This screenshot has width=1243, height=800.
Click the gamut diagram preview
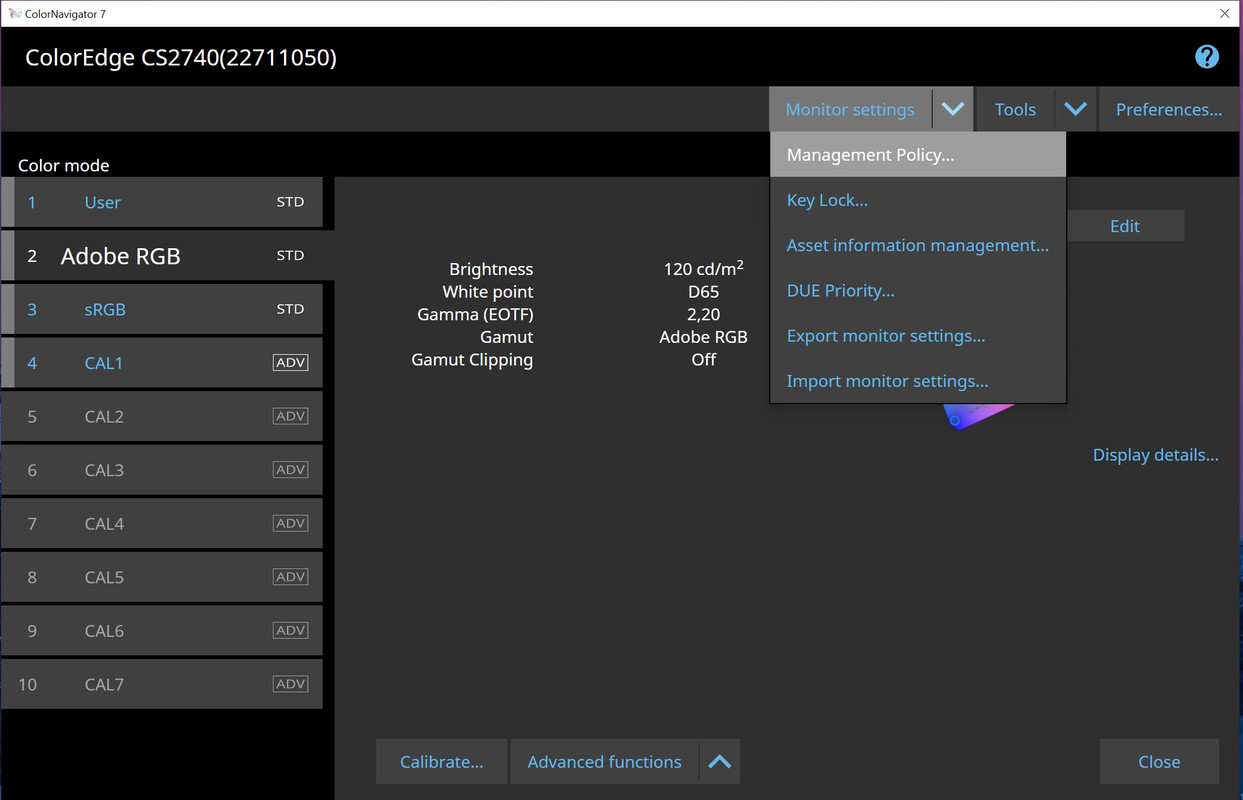click(x=977, y=416)
